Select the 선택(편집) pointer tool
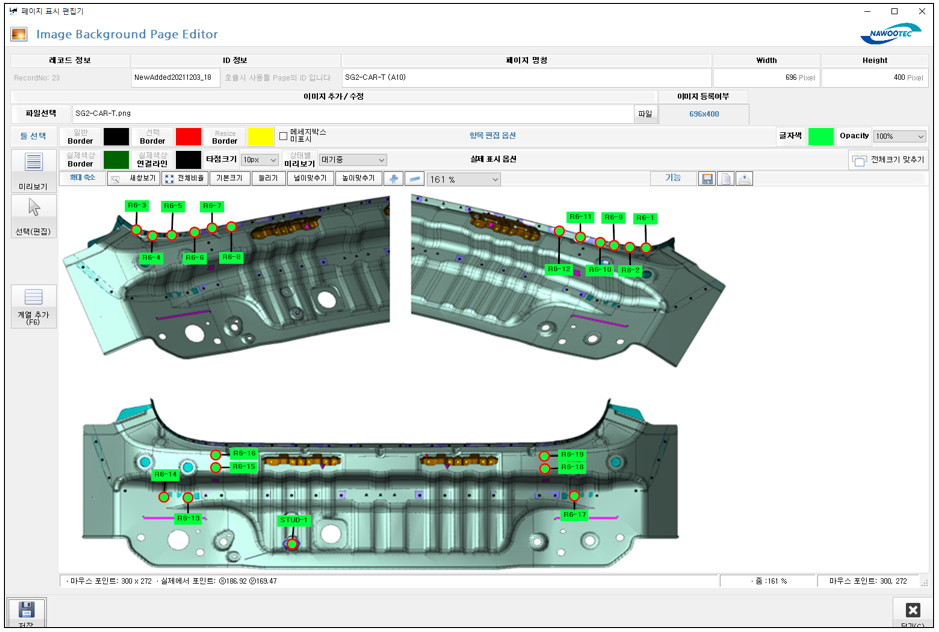The height and width of the screenshot is (632, 939). tap(33, 208)
